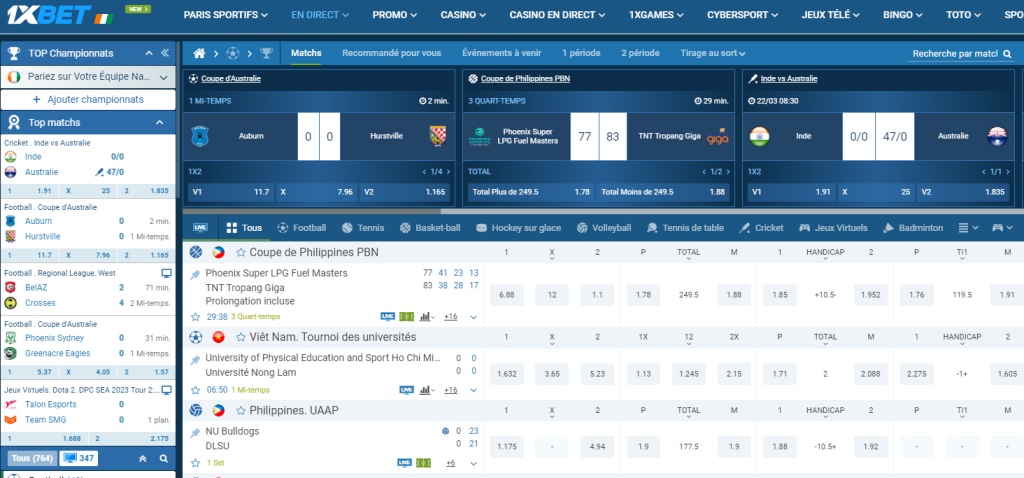Click the football icon in breadcrumb bar
This screenshot has height=478, width=1024.
point(232,53)
